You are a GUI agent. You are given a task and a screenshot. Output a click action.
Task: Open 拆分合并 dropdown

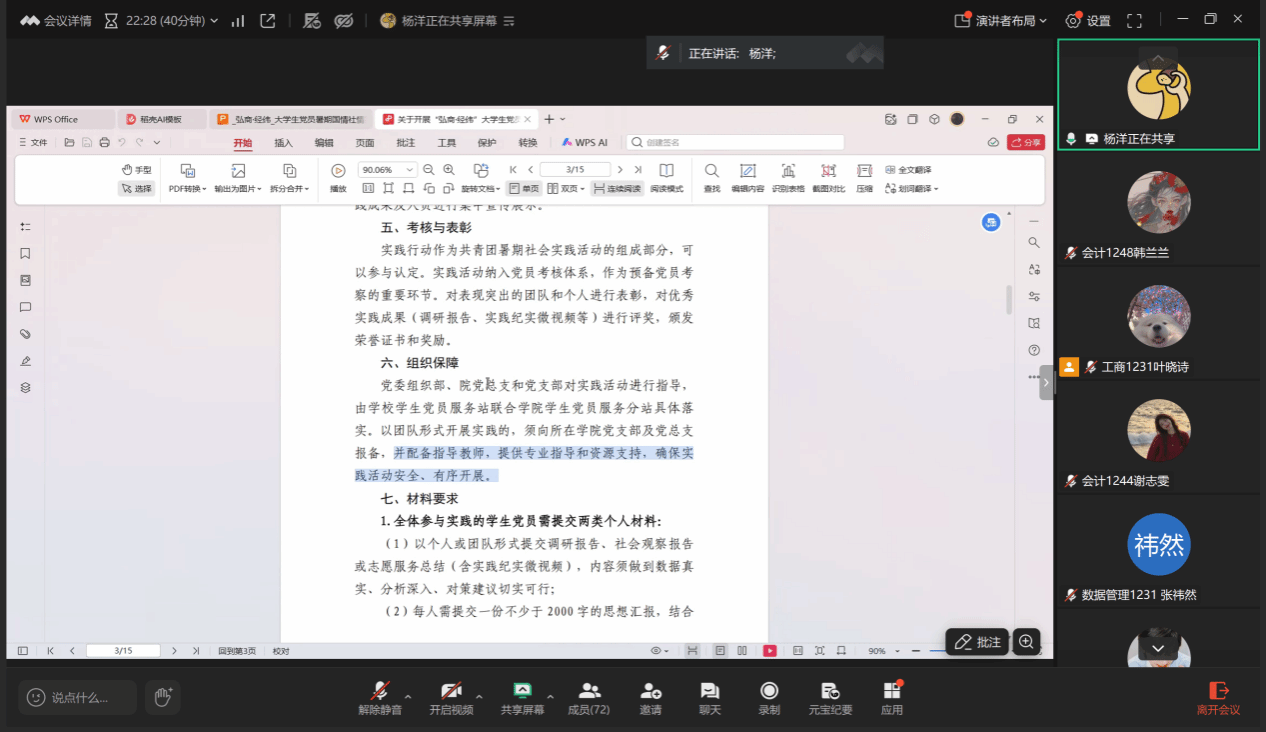(290, 179)
